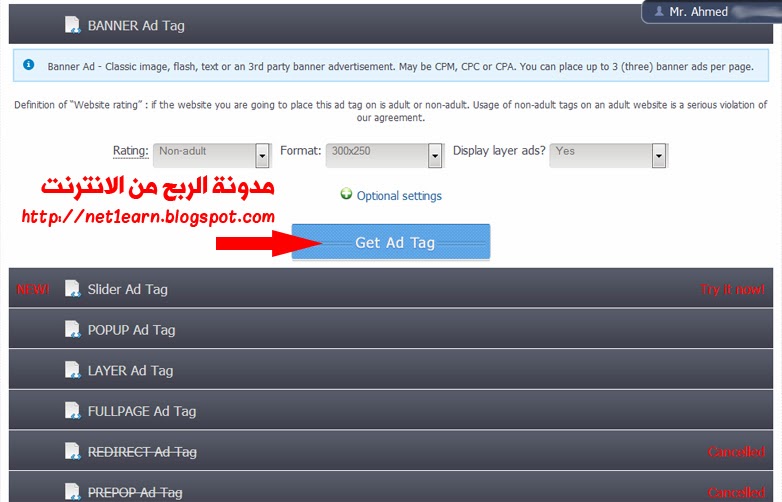The height and width of the screenshot is (502, 782).
Task: Collapse the BANNER Ad Tag header
Action: coord(391,24)
